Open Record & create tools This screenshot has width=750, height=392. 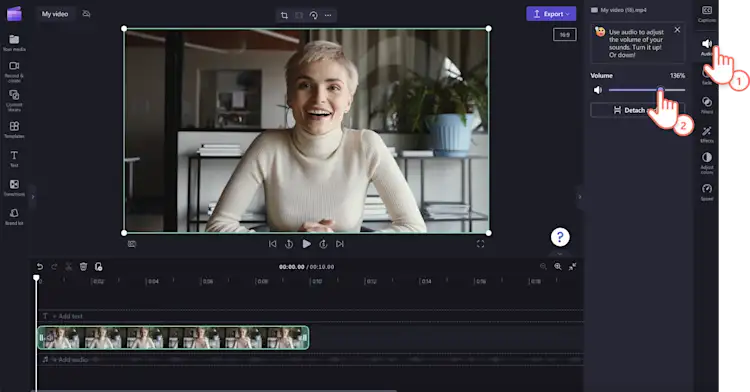point(14,71)
